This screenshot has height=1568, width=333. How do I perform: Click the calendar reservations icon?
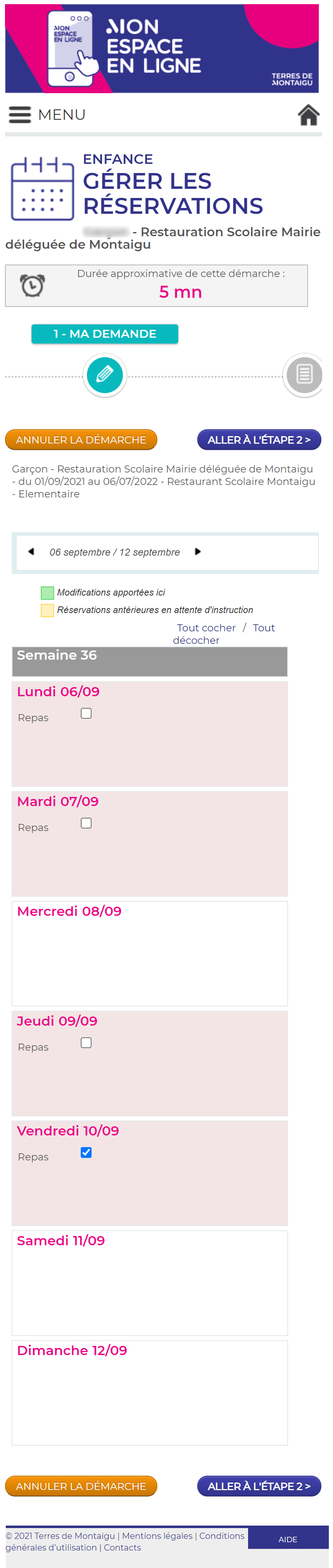tap(42, 188)
